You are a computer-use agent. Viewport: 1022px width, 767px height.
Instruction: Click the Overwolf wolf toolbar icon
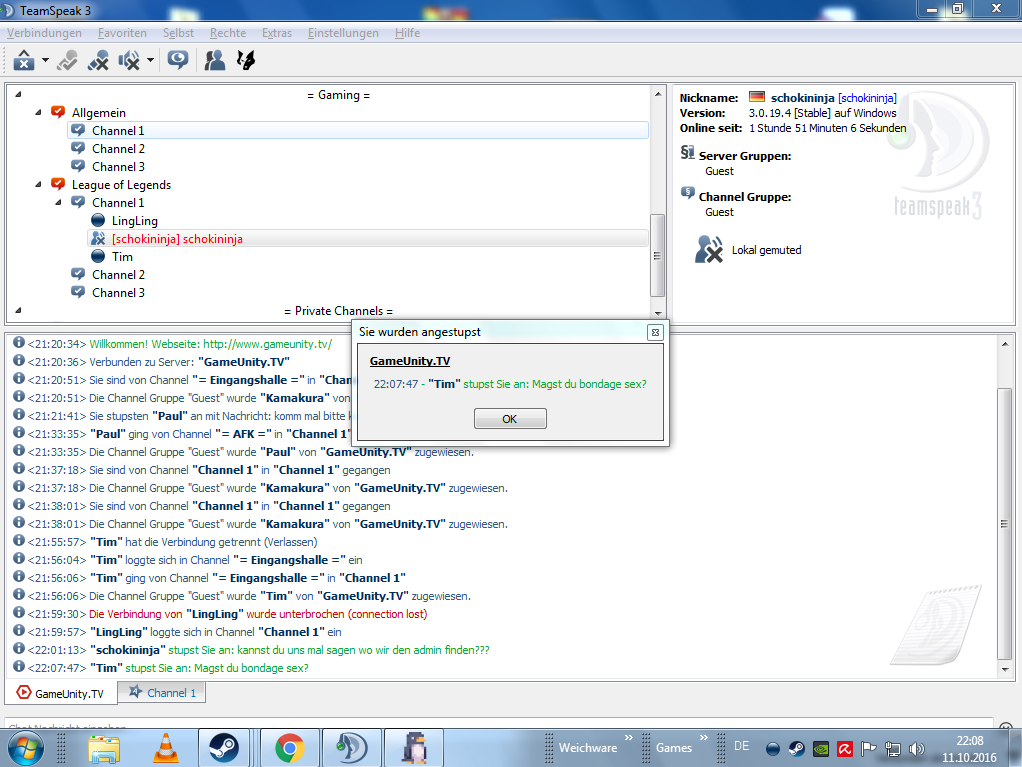pos(245,61)
